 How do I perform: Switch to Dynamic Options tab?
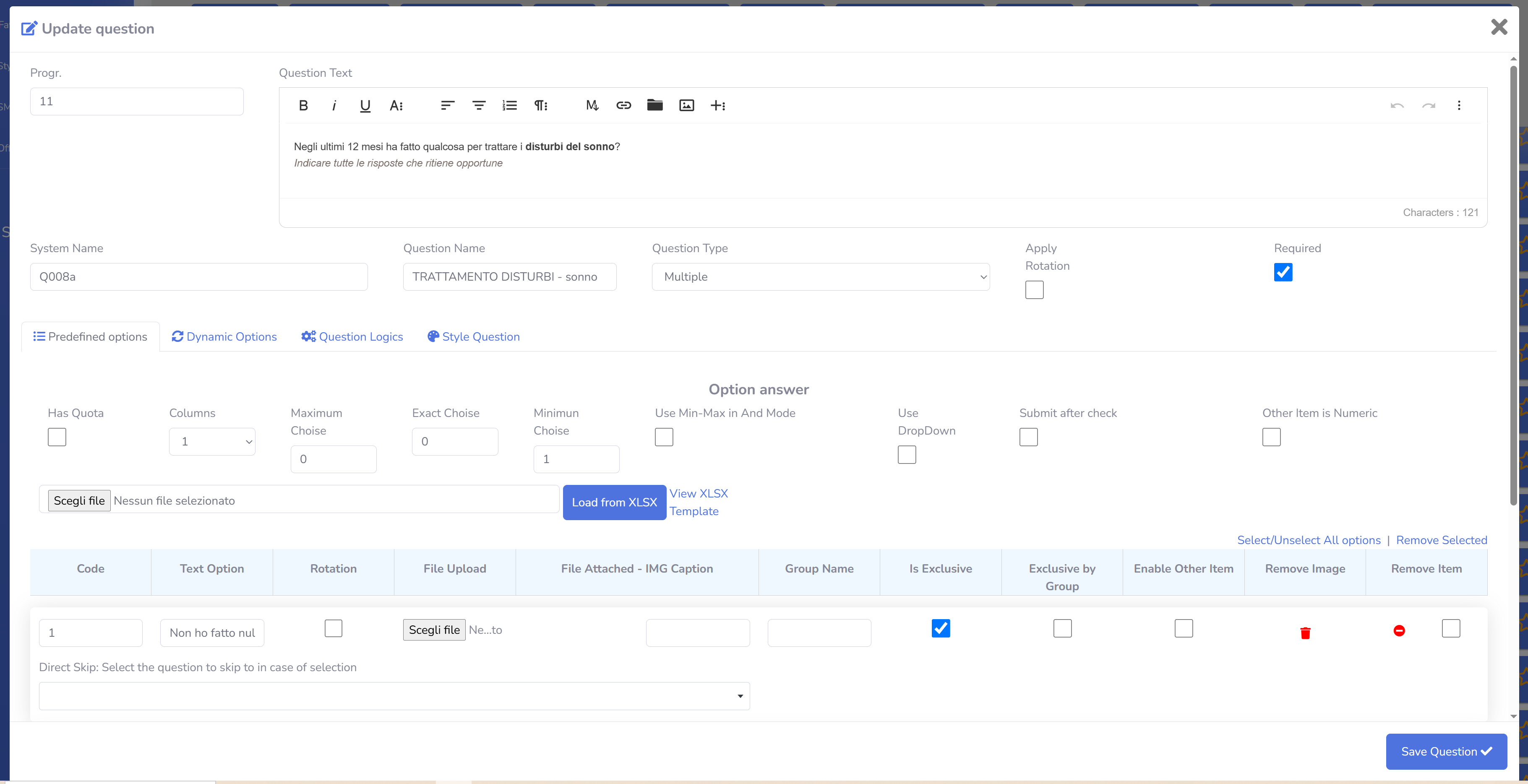click(x=224, y=337)
